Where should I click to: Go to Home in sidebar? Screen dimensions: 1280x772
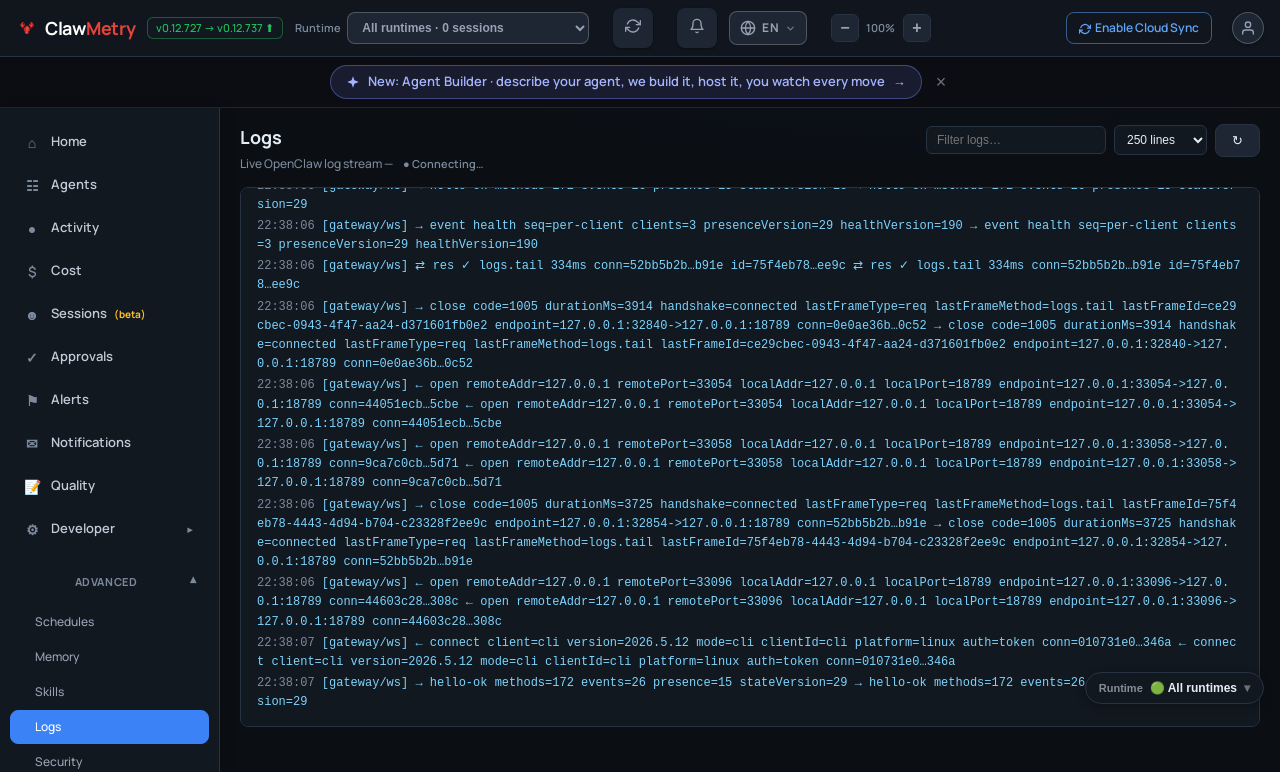pyautogui.click(x=110, y=142)
